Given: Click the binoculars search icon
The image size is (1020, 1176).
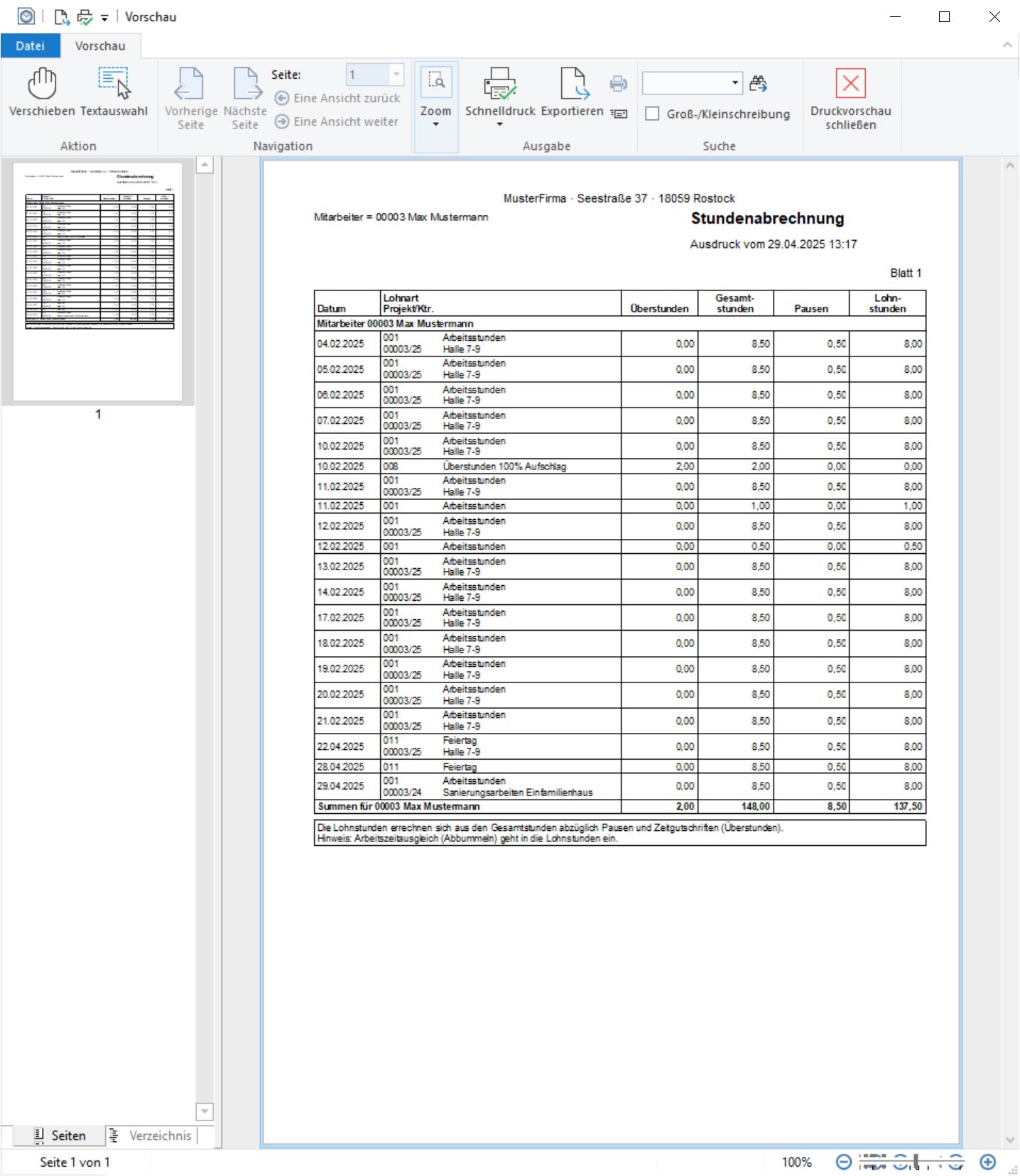Looking at the screenshot, I should pos(758,84).
